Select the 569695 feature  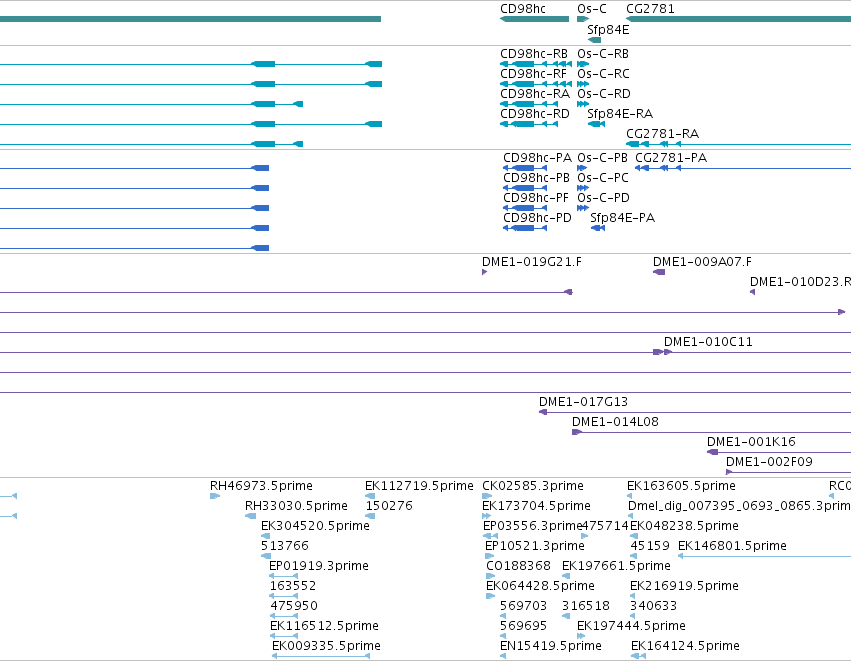coord(523,627)
